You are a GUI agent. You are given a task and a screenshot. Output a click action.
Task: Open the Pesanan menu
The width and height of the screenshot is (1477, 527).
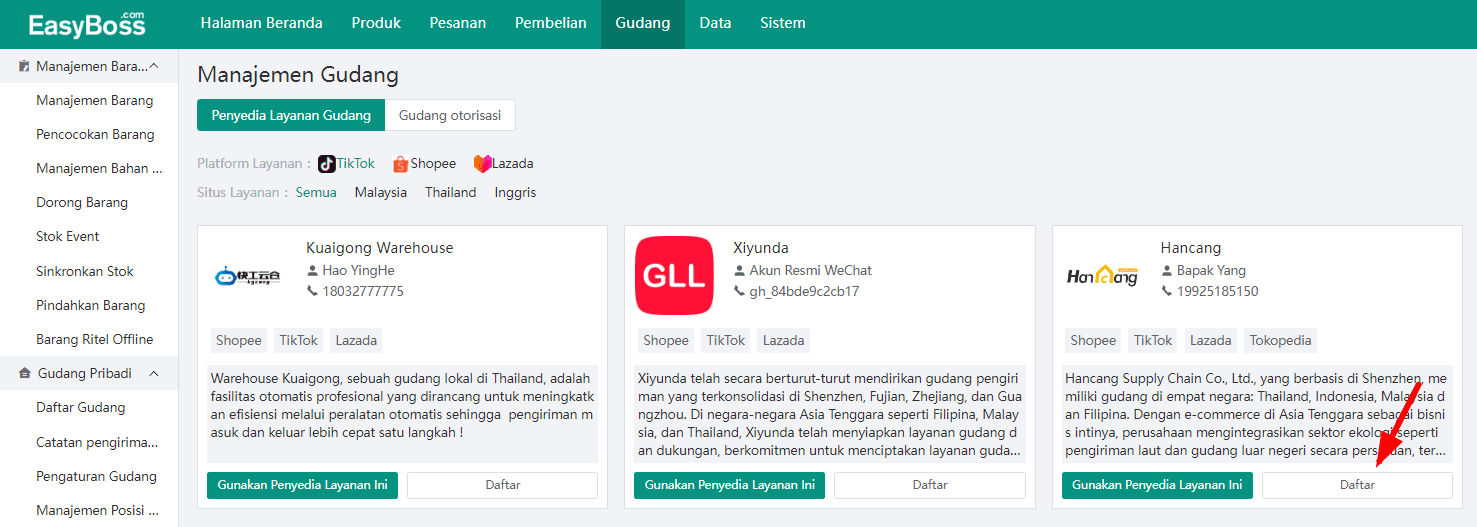458,23
